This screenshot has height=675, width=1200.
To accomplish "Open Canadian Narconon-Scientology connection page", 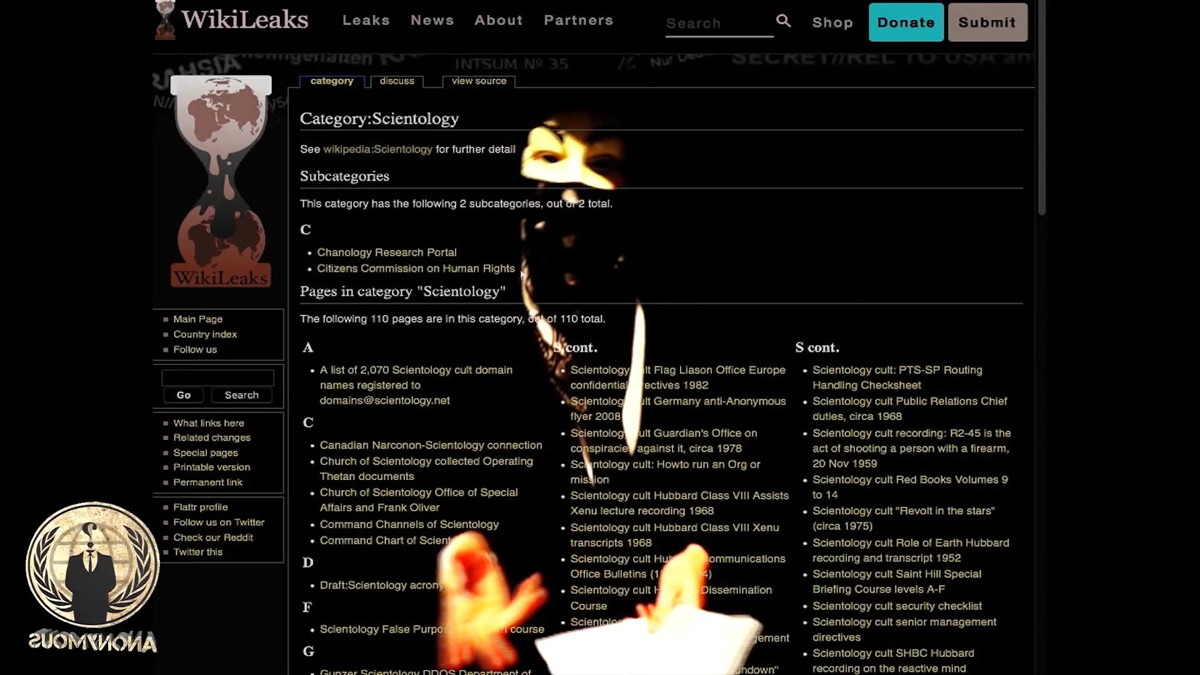I will (431, 445).
